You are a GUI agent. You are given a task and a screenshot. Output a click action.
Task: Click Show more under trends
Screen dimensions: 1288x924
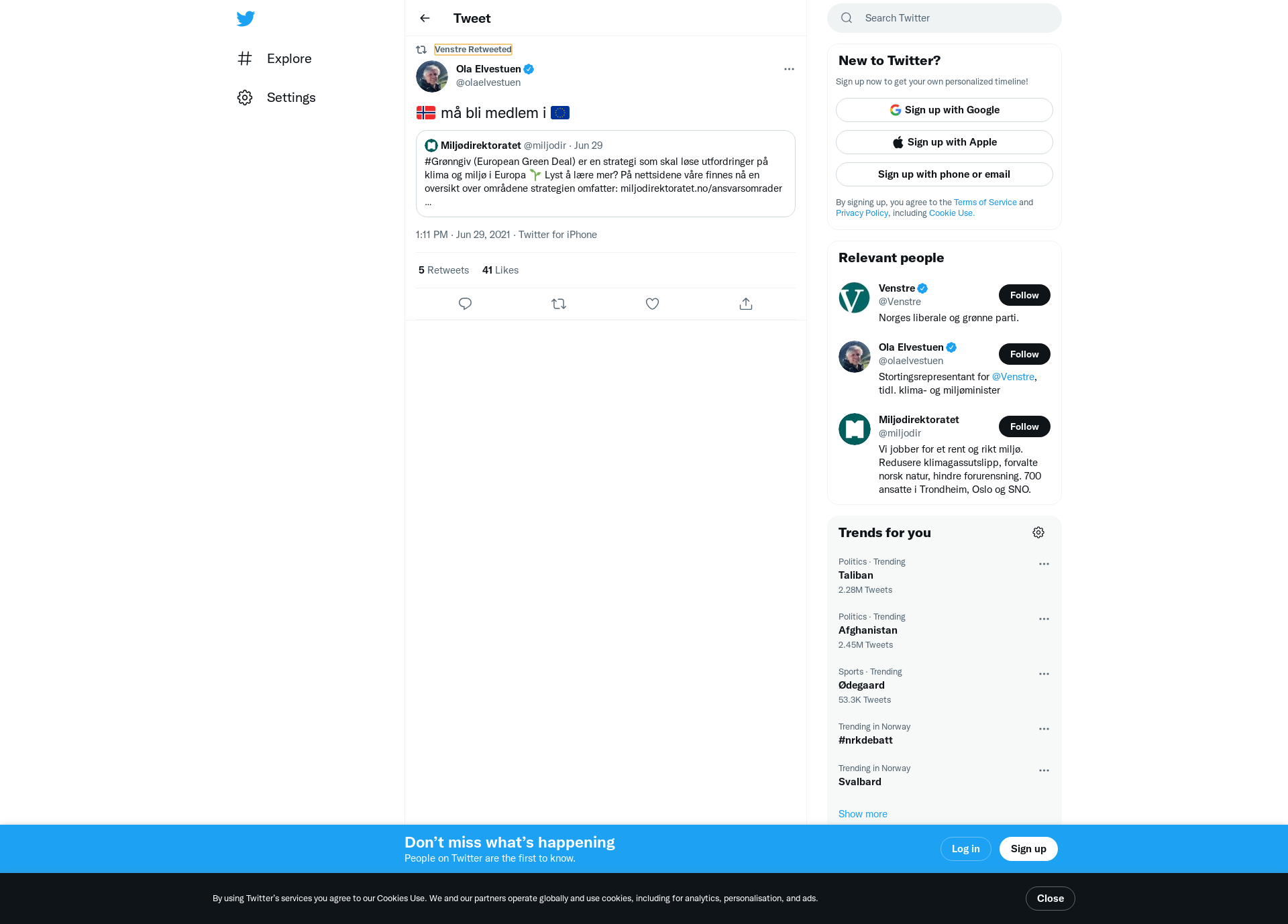(x=863, y=814)
